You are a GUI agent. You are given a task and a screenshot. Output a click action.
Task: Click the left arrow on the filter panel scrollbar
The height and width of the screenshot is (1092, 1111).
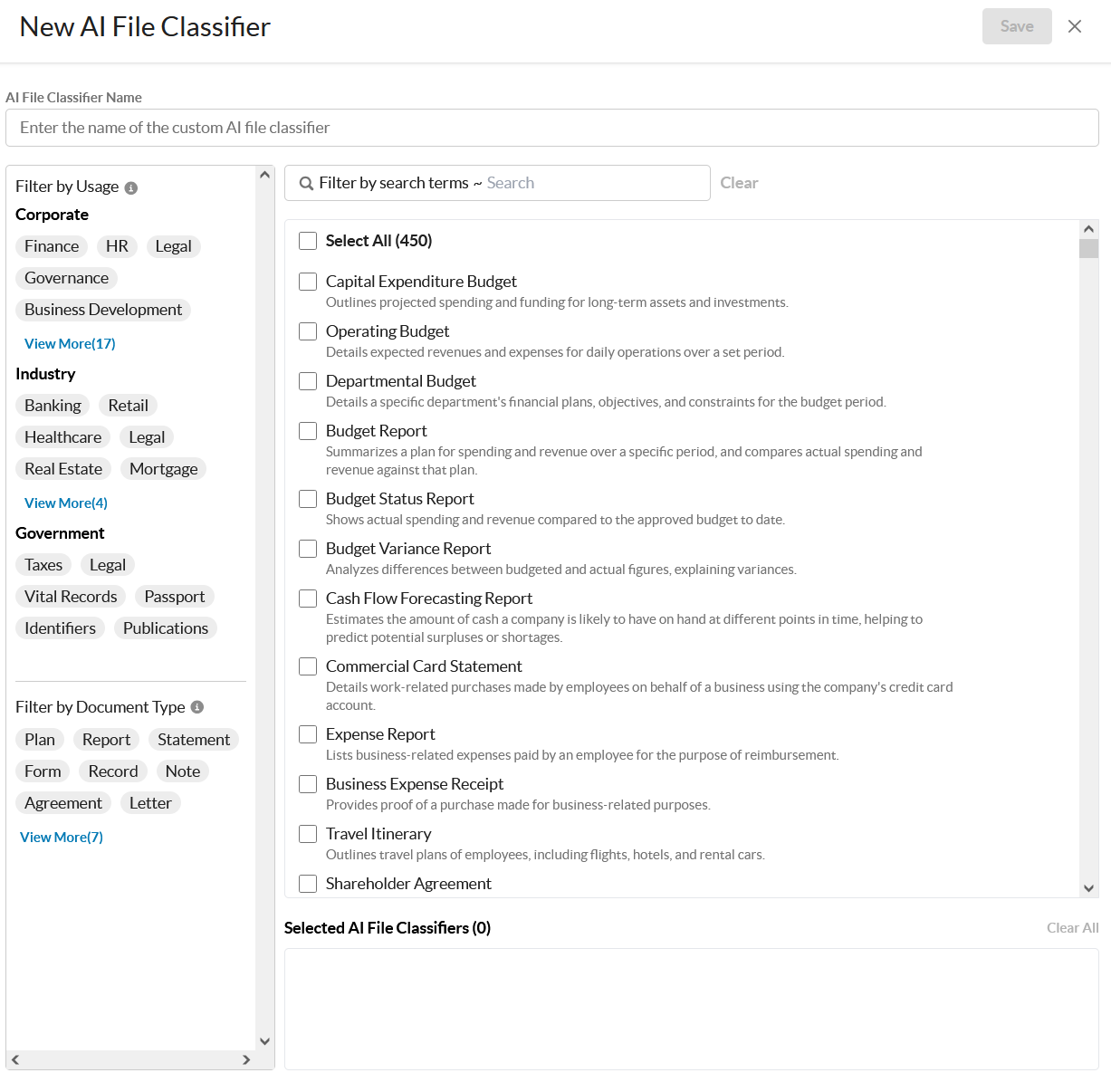tap(14, 1059)
